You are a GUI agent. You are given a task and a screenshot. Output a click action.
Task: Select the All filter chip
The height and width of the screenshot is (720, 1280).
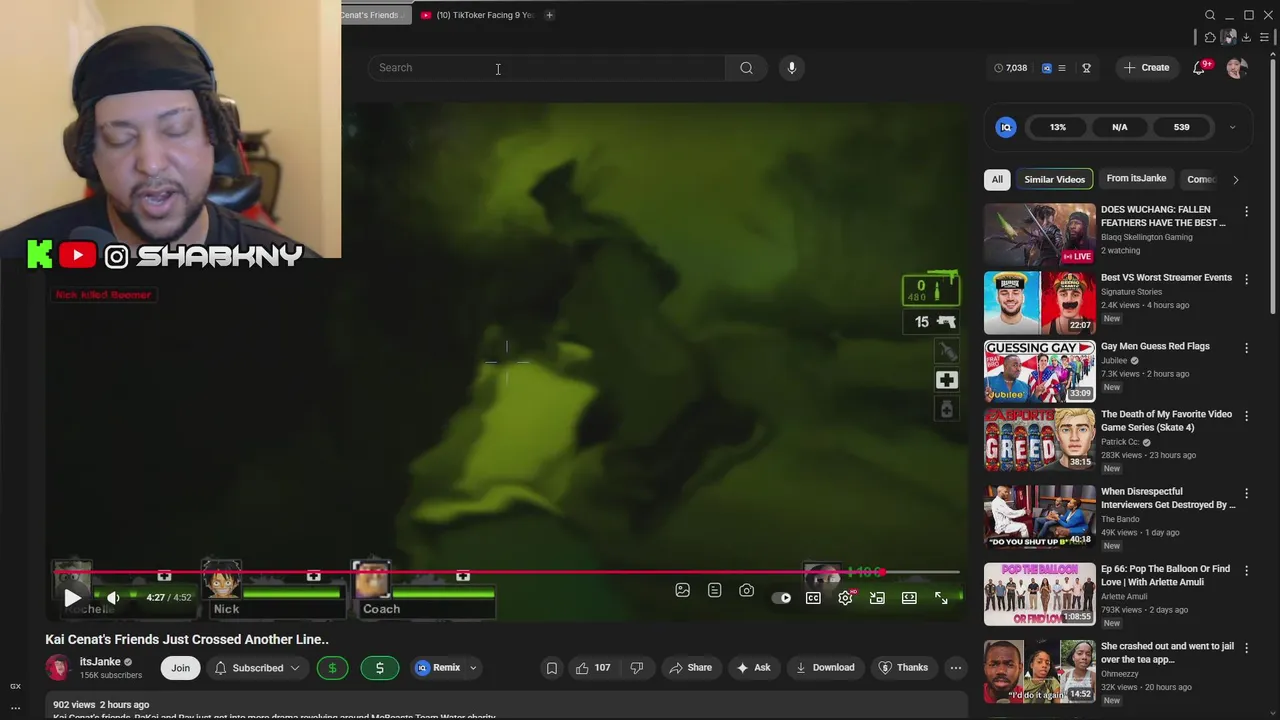[997, 179]
